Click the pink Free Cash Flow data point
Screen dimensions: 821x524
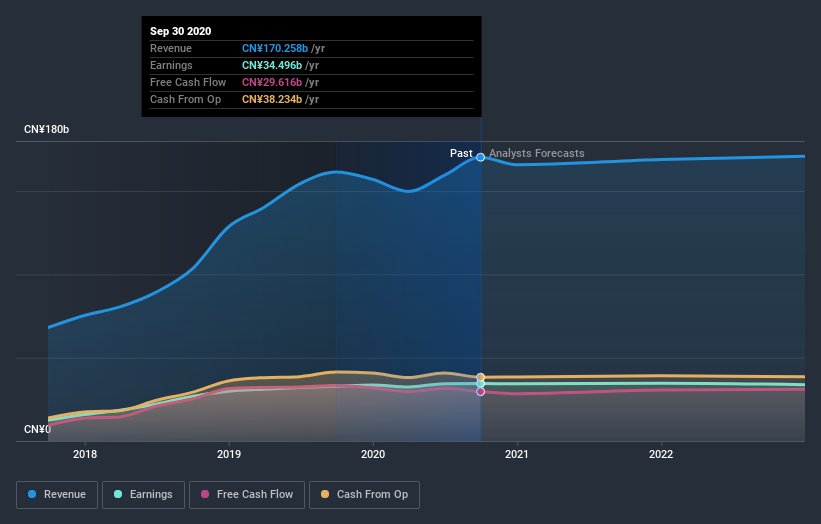pos(480,392)
